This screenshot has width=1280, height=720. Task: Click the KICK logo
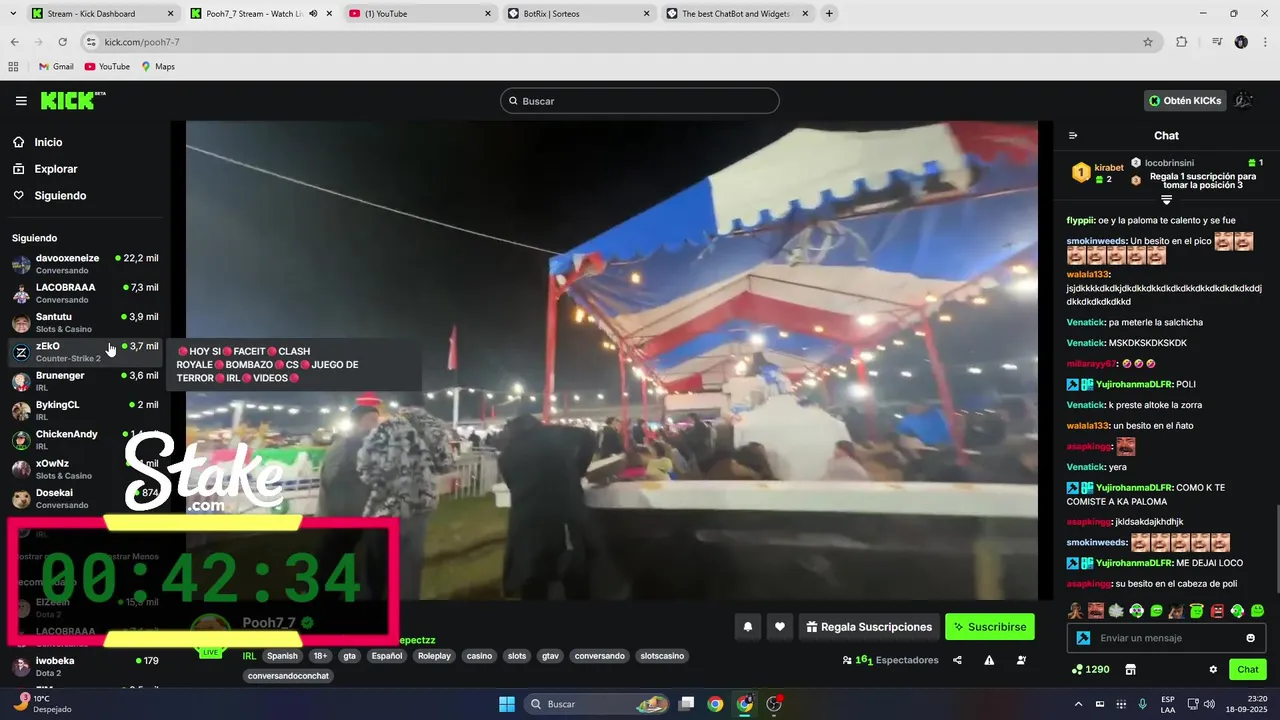[x=72, y=100]
